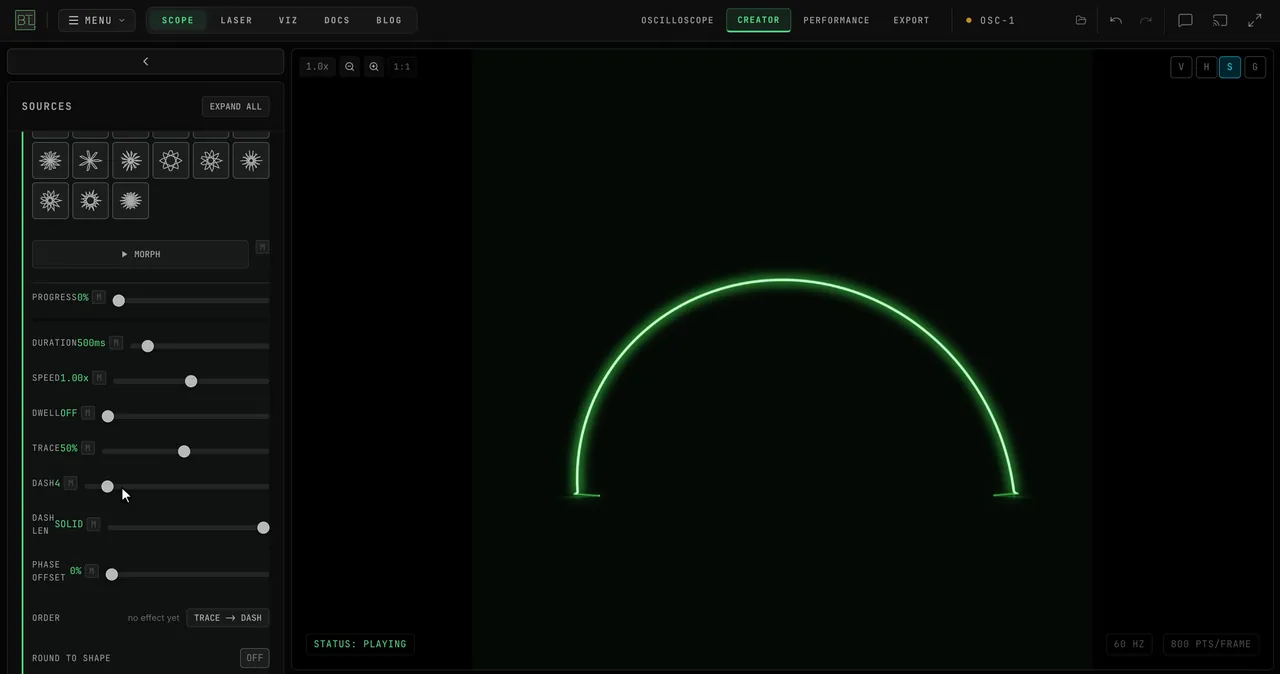The height and width of the screenshot is (674, 1280).
Task: Toggle the M button next to DASH LEN
Action: click(93, 524)
